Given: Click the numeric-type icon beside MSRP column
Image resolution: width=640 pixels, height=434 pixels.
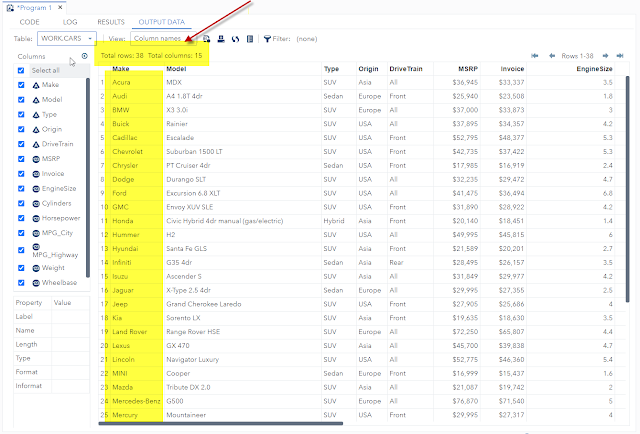Looking at the screenshot, I should pyautogui.click(x=36, y=159).
